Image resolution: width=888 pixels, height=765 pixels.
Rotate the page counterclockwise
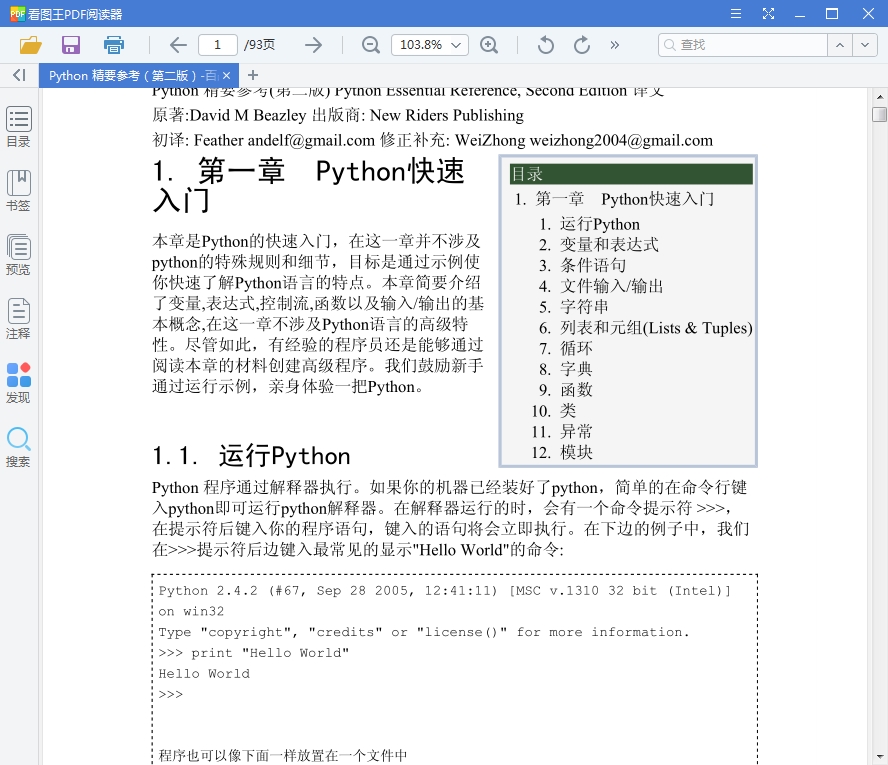pyautogui.click(x=545, y=45)
